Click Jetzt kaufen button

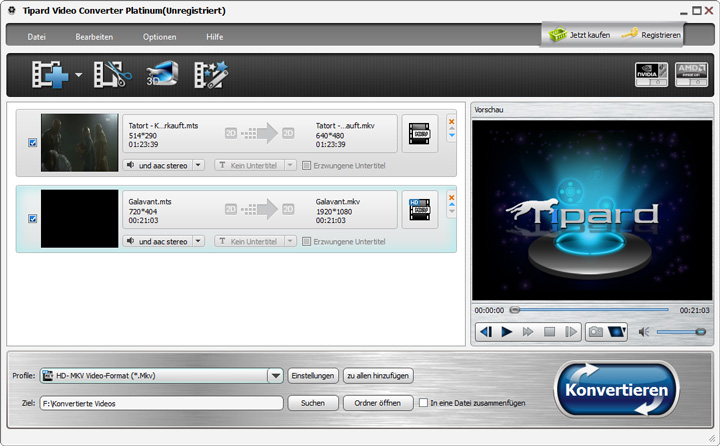pos(579,35)
